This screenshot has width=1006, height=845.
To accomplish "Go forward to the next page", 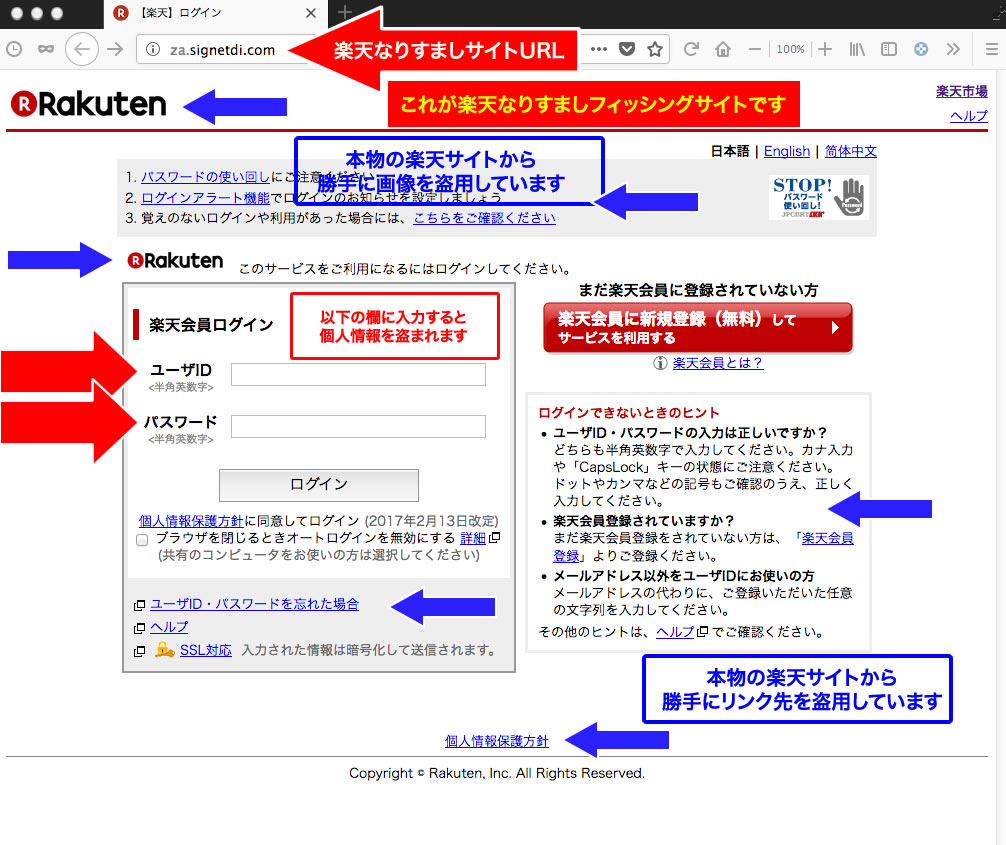I will (115, 49).
